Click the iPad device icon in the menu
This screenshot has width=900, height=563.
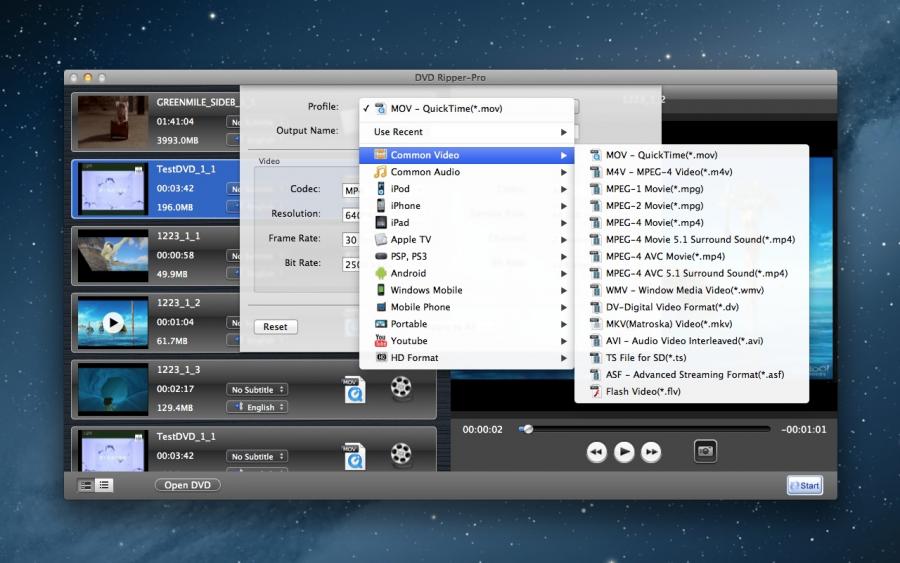381,223
